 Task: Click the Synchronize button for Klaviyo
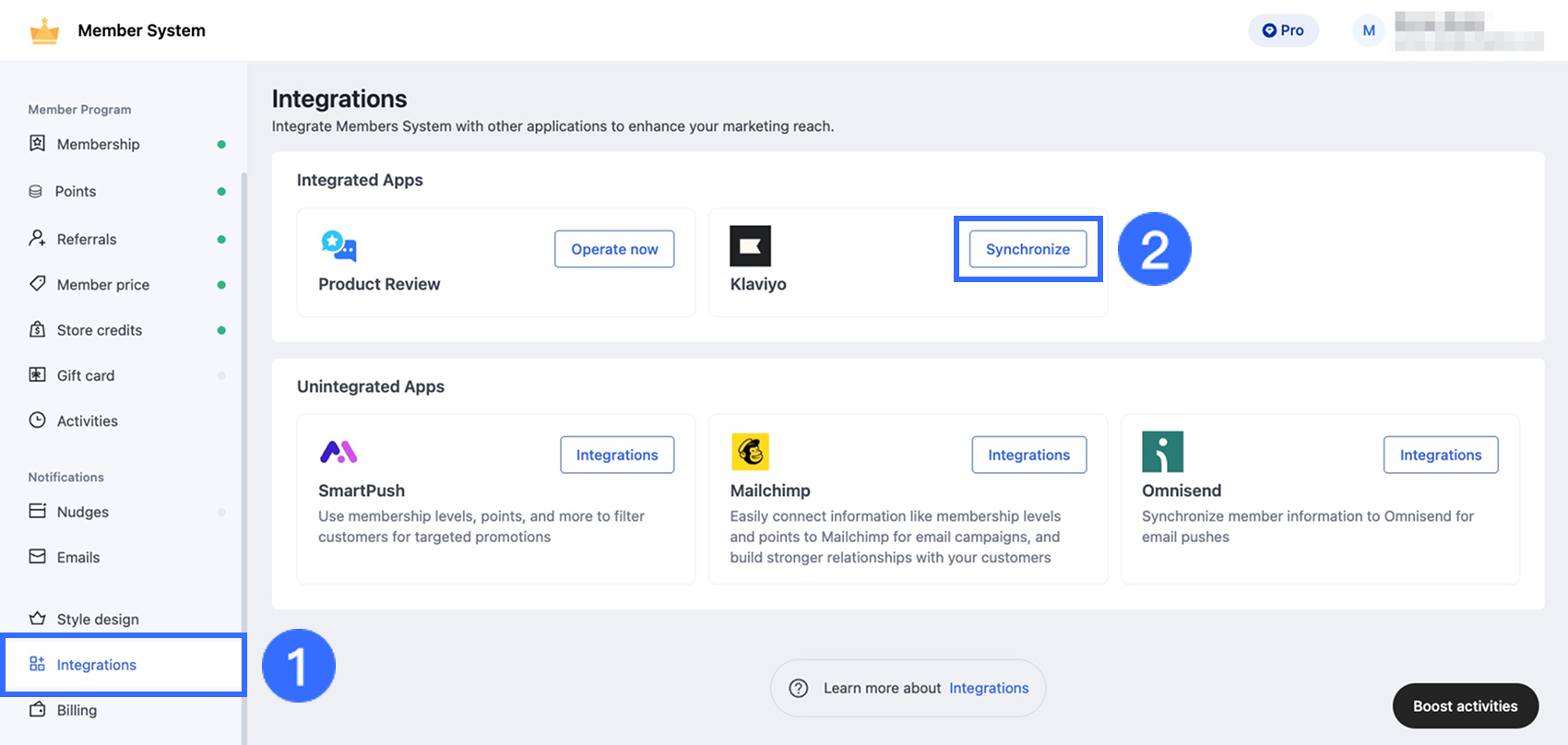[x=1028, y=249]
